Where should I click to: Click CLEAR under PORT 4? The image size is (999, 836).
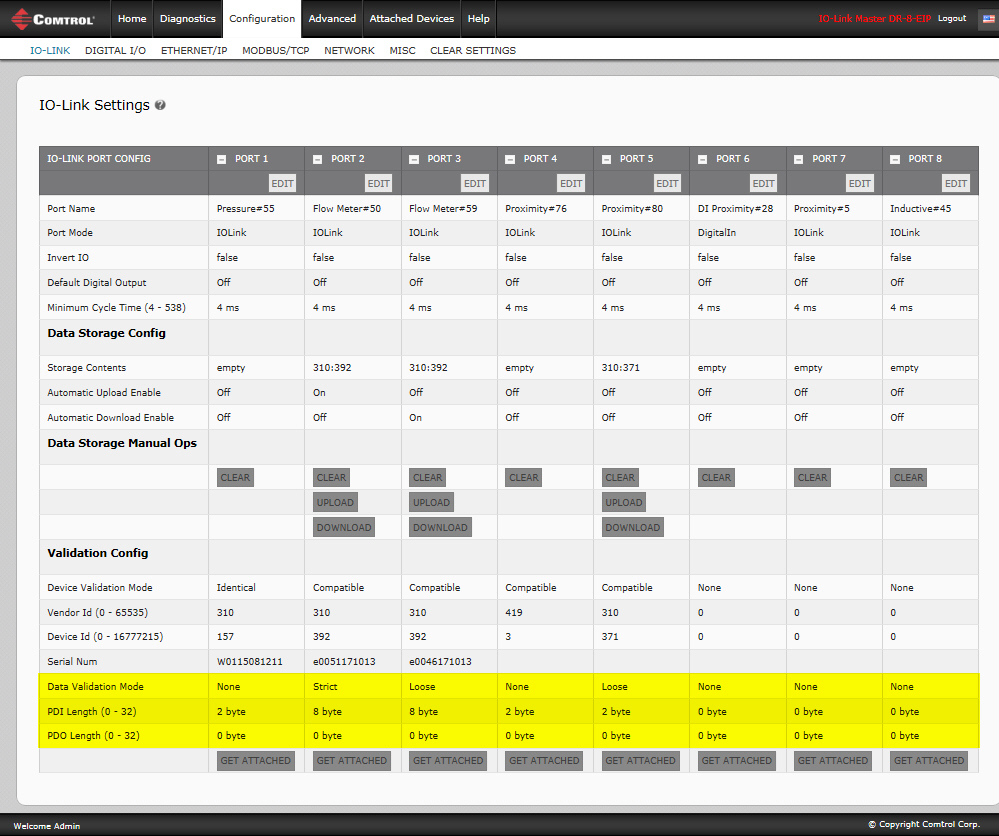pyautogui.click(x=524, y=478)
